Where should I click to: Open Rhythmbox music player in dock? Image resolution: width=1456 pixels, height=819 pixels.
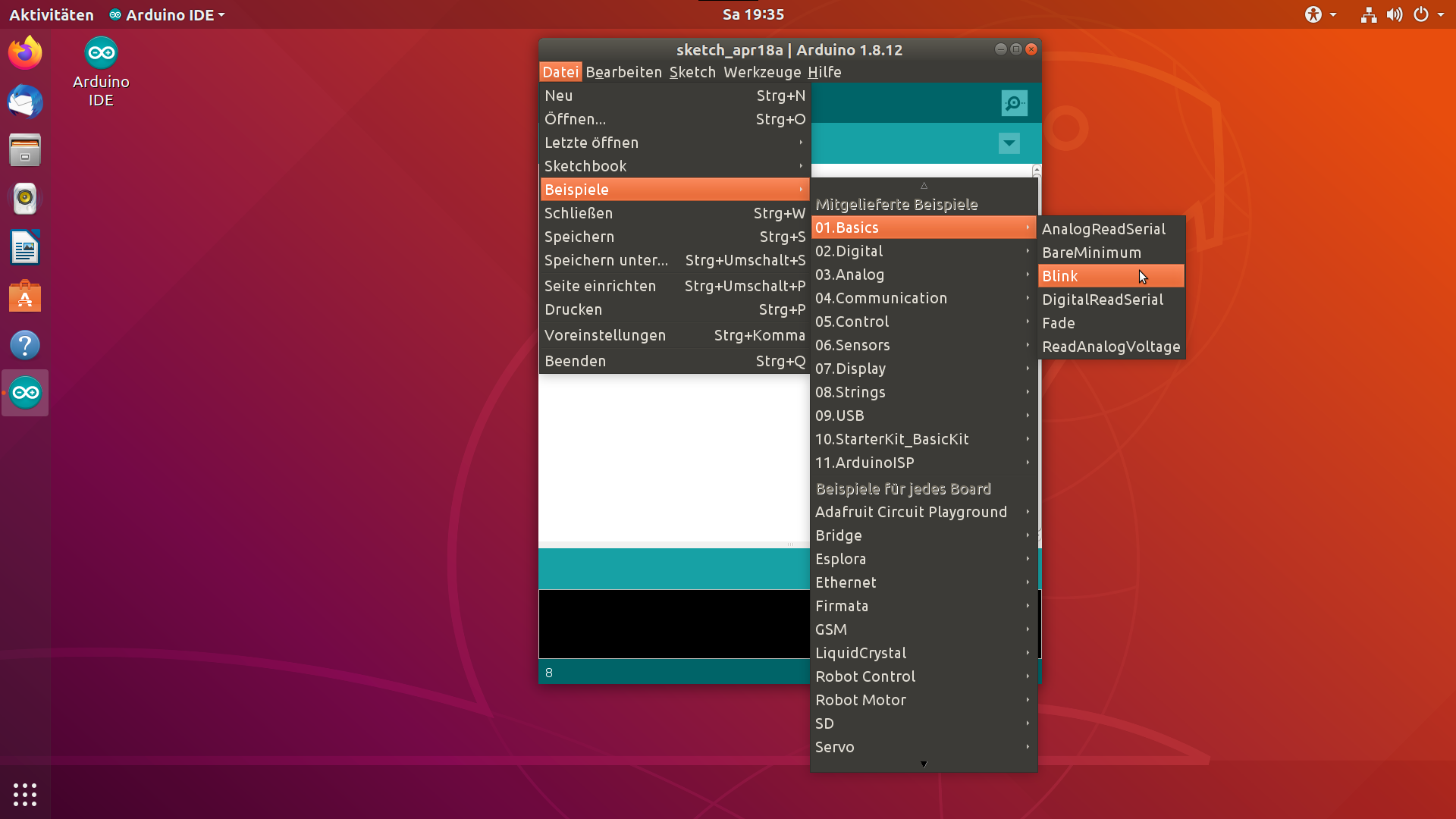point(25,199)
